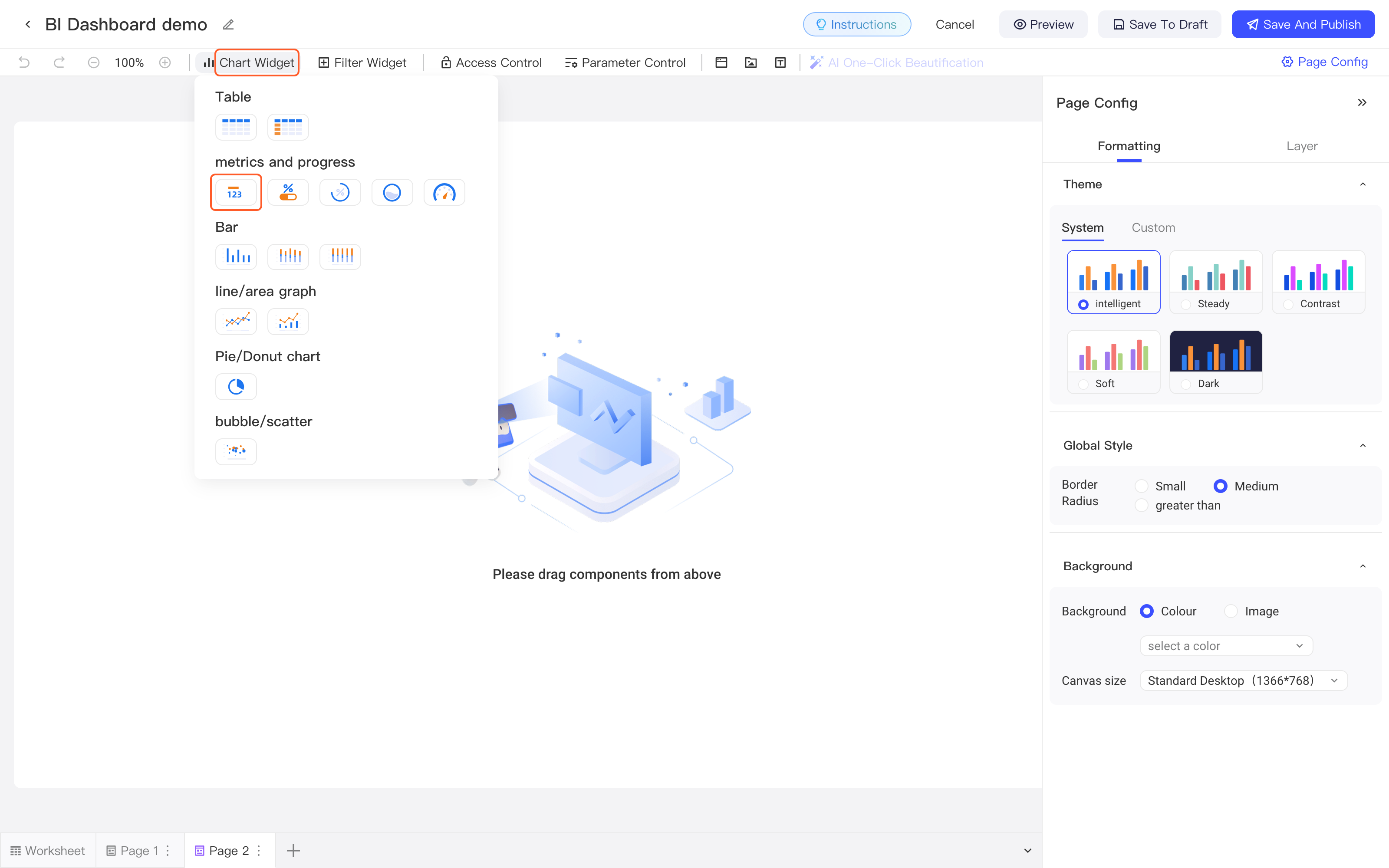Open the Worksheet tab
The height and width of the screenshot is (868, 1389).
(48, 850)
